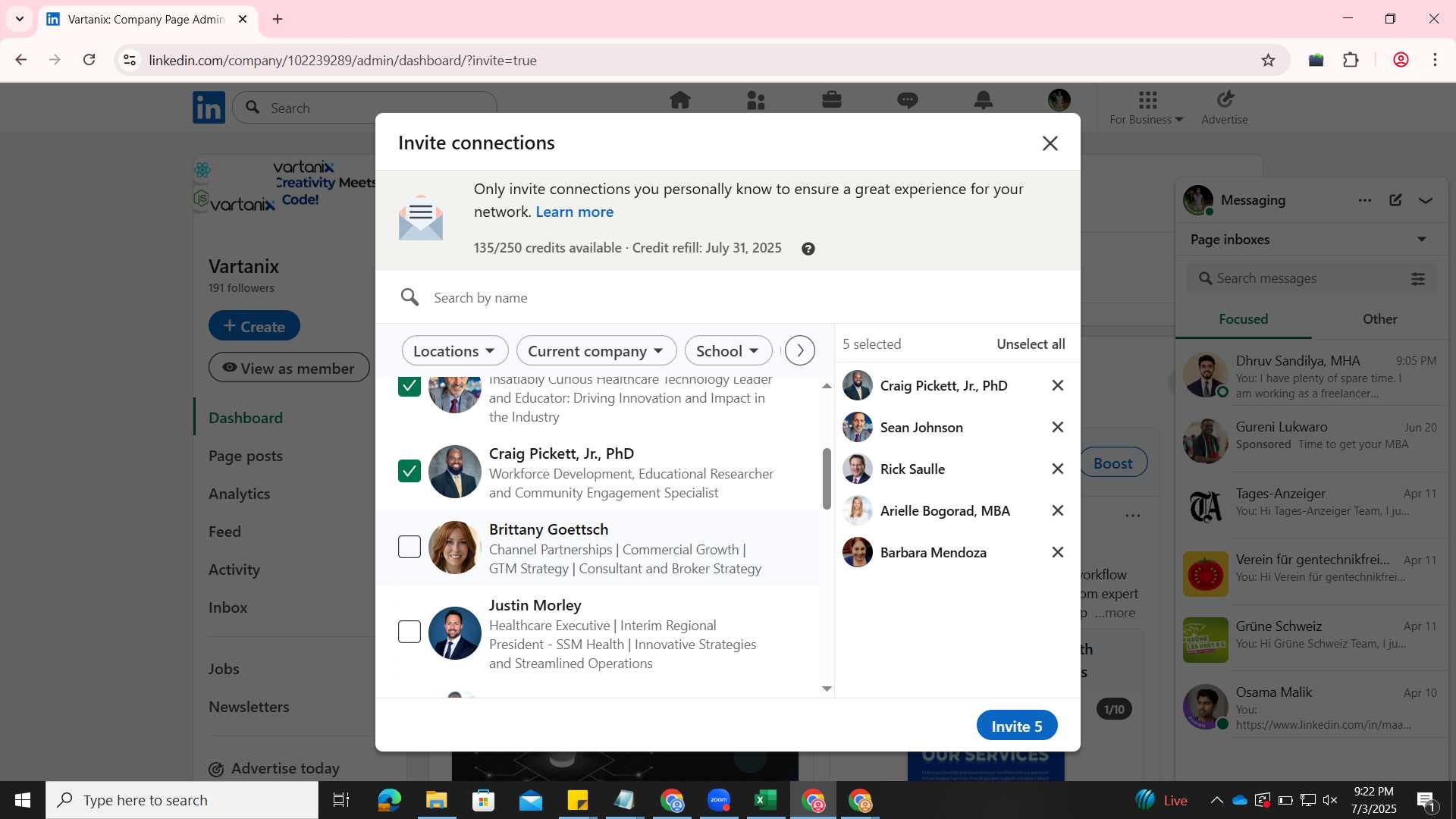Viewport: 1456px width, 819px height.
Task: Open File Explorer from the taskbar
Action: 436,800
